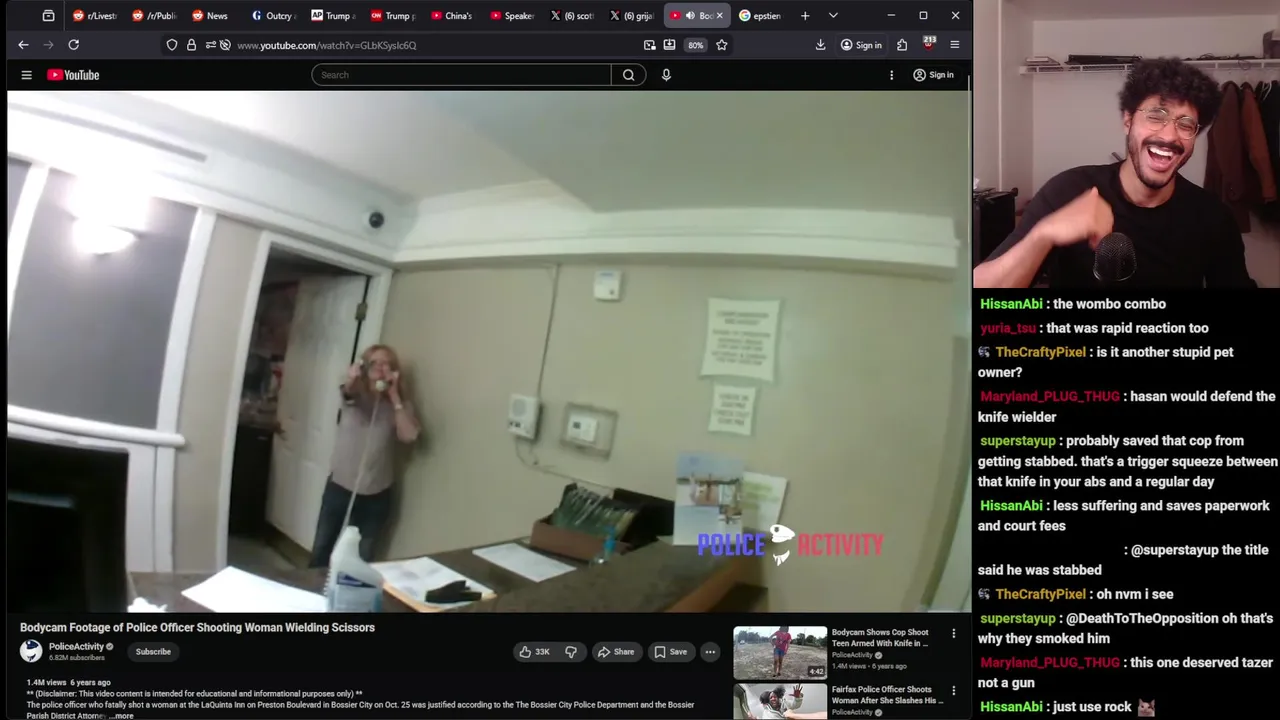
Task: Go back to the previous page
Action: point(23,45)
